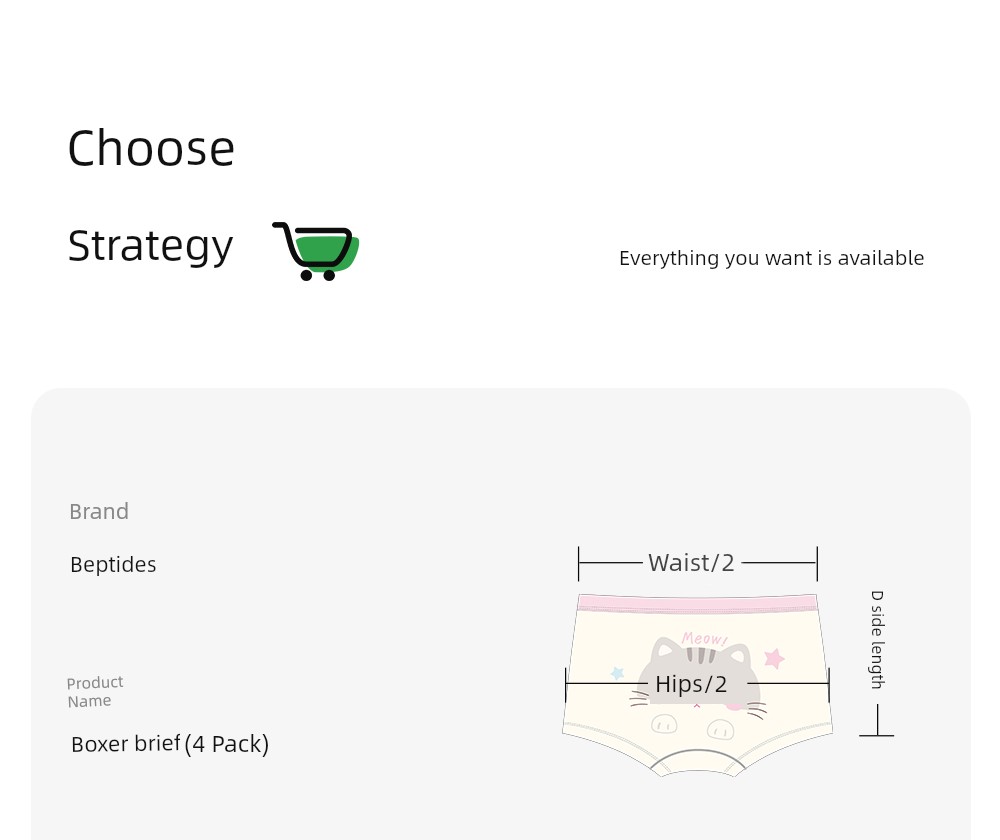
Task: Click the right paw print on briefs
Action: (x=721, y=728)
